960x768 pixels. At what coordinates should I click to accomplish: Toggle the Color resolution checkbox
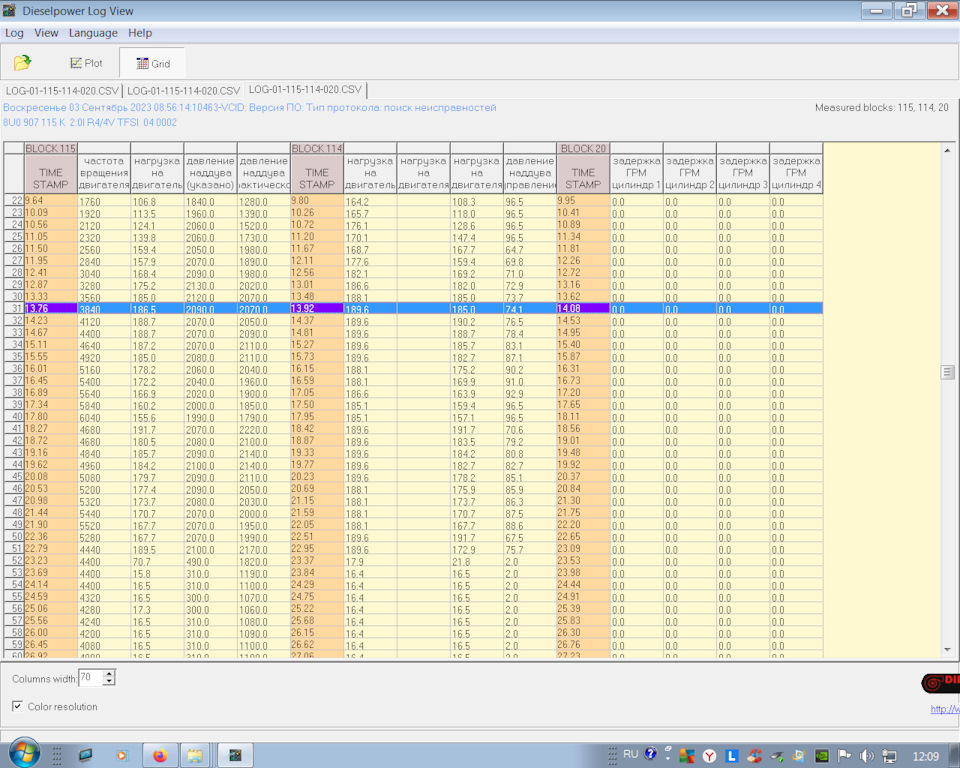point(18,706)
